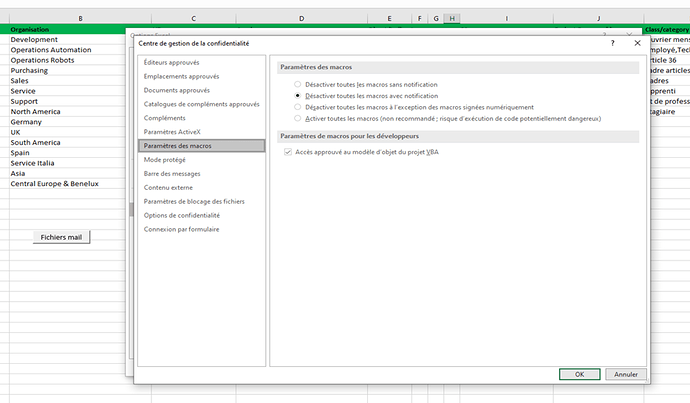Select column D header
The height and width of the screenshot is (403, 690).
pos(301,18)
